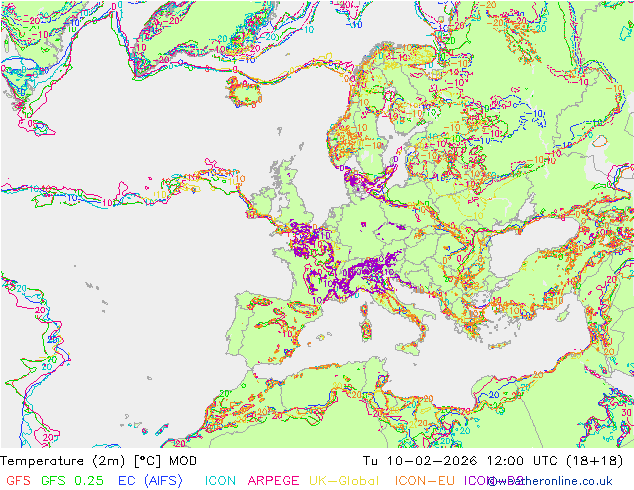Click the cyan ICON legend label

click(220, 481)
